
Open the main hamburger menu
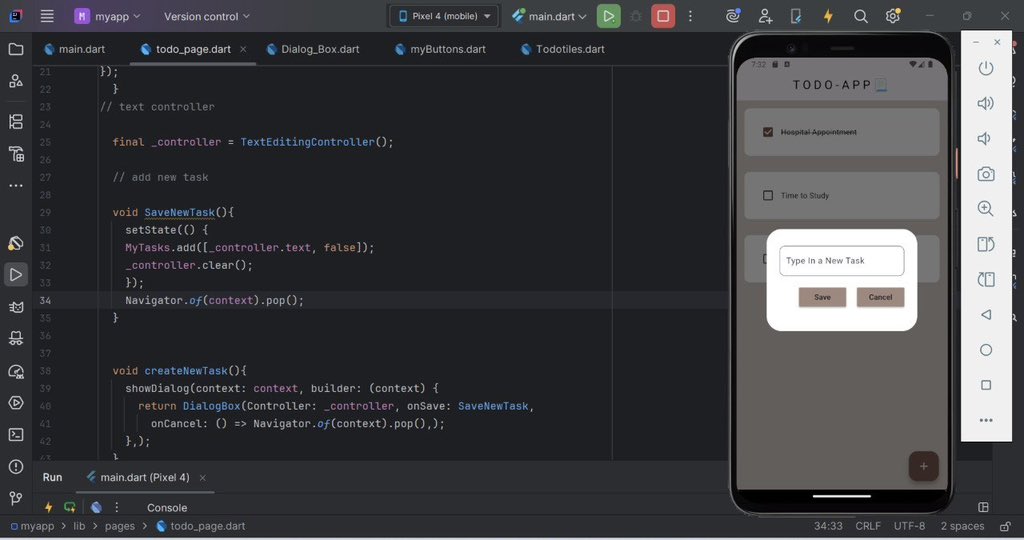pyautogui.click(x=47, y=16)
